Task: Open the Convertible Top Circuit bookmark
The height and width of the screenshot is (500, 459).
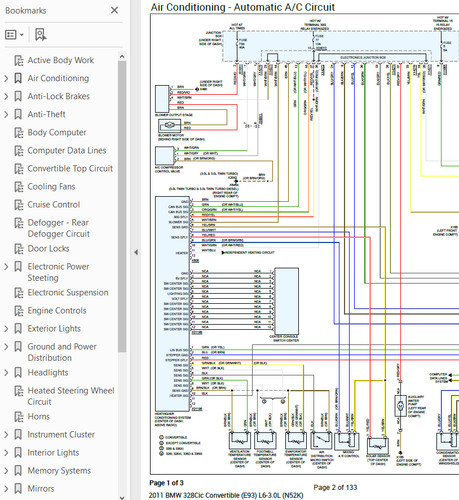Action: coord(70,168)
